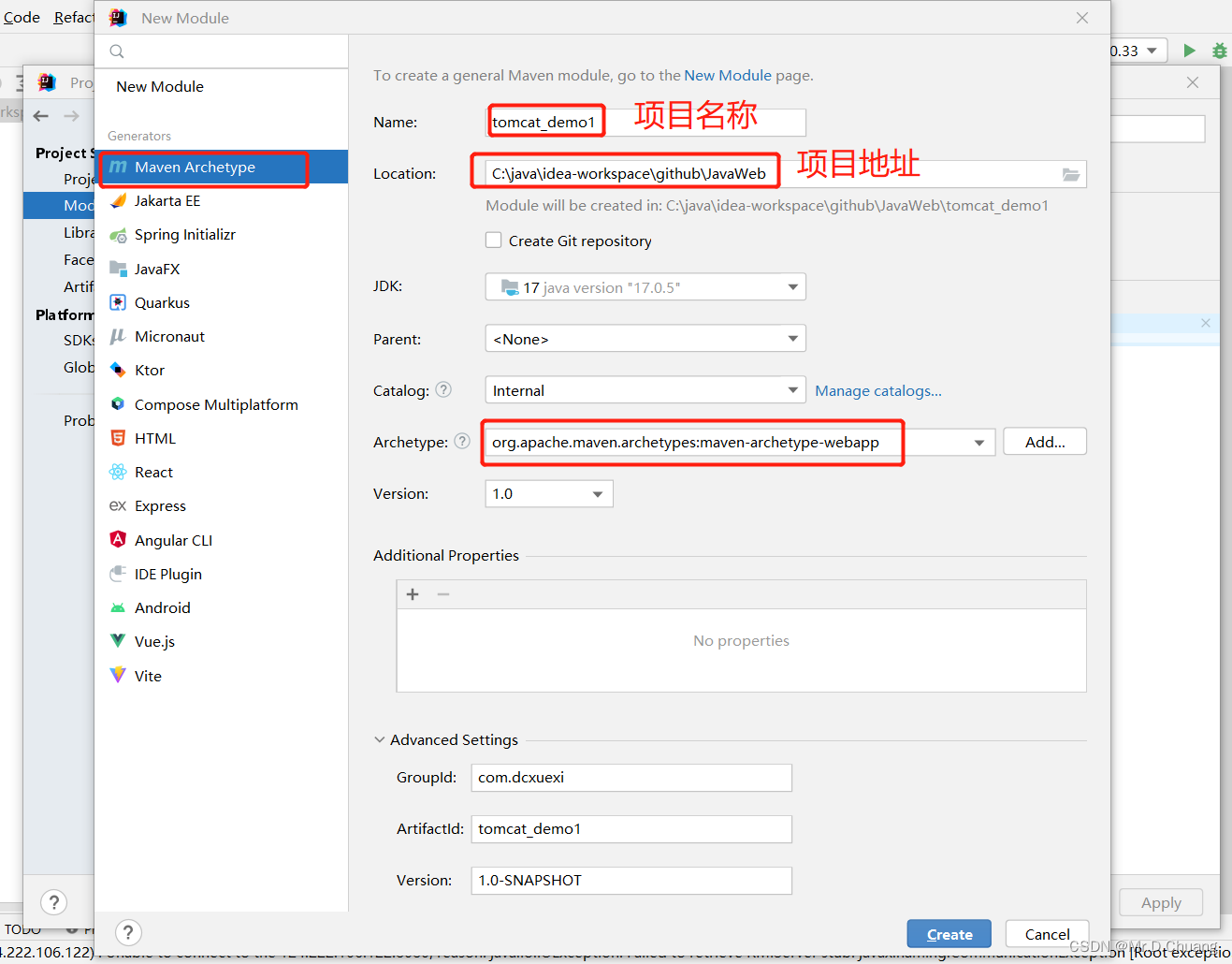Viewport: 1232px width, 964px height.
Task: Select the Jakarta EE generator
Action: 222,201
